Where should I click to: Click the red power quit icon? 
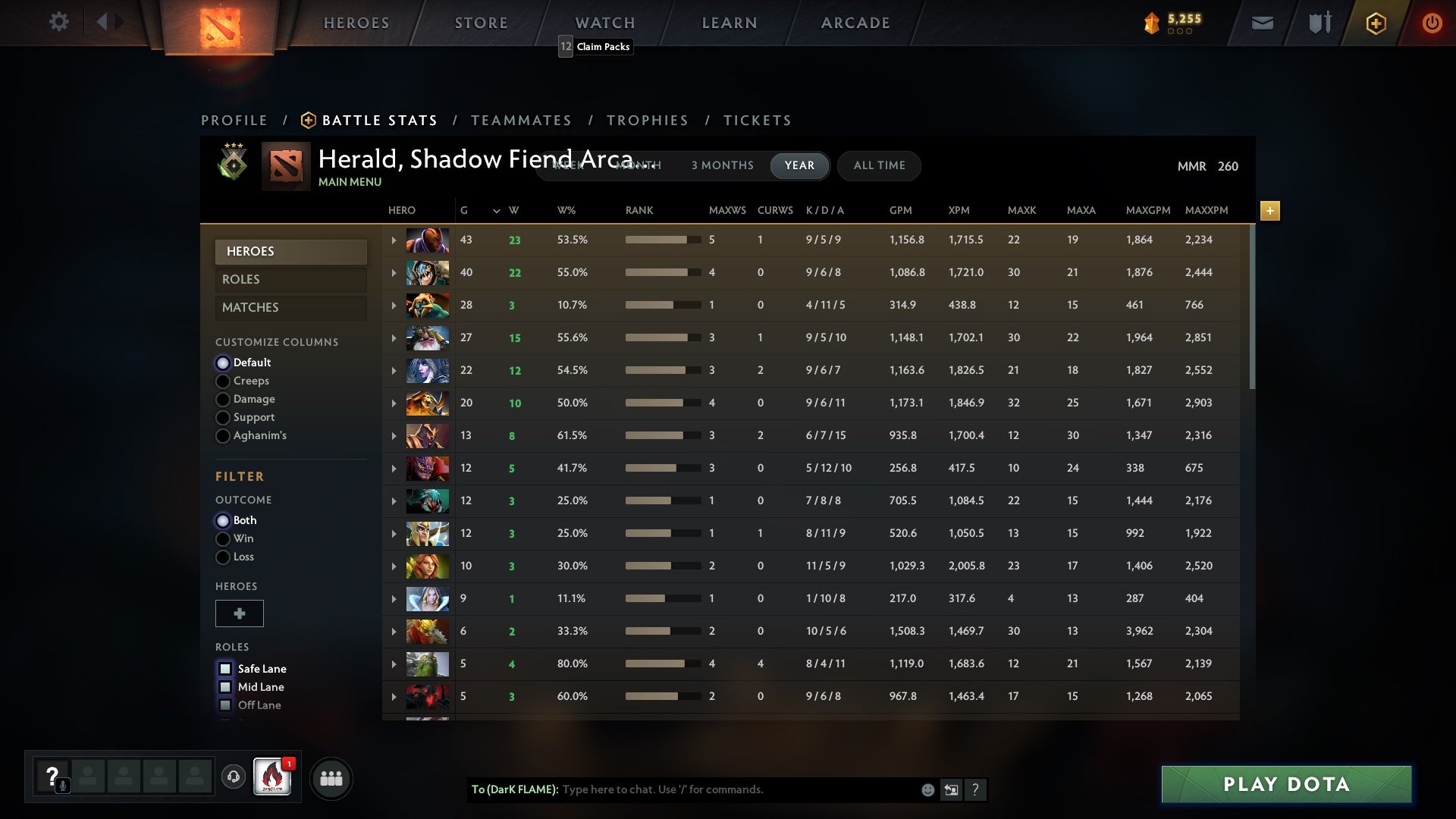(x=1432, y=23)
